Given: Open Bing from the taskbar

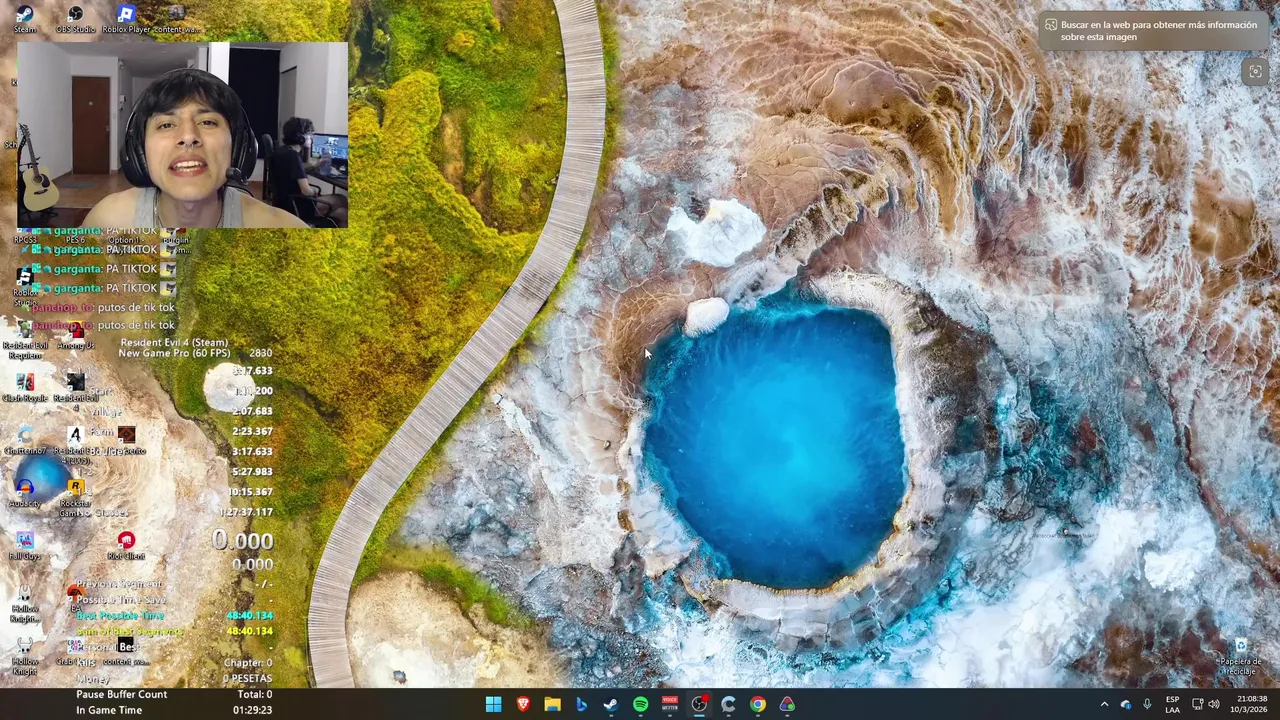Looking at the screenshot, I should pos(581,704).
